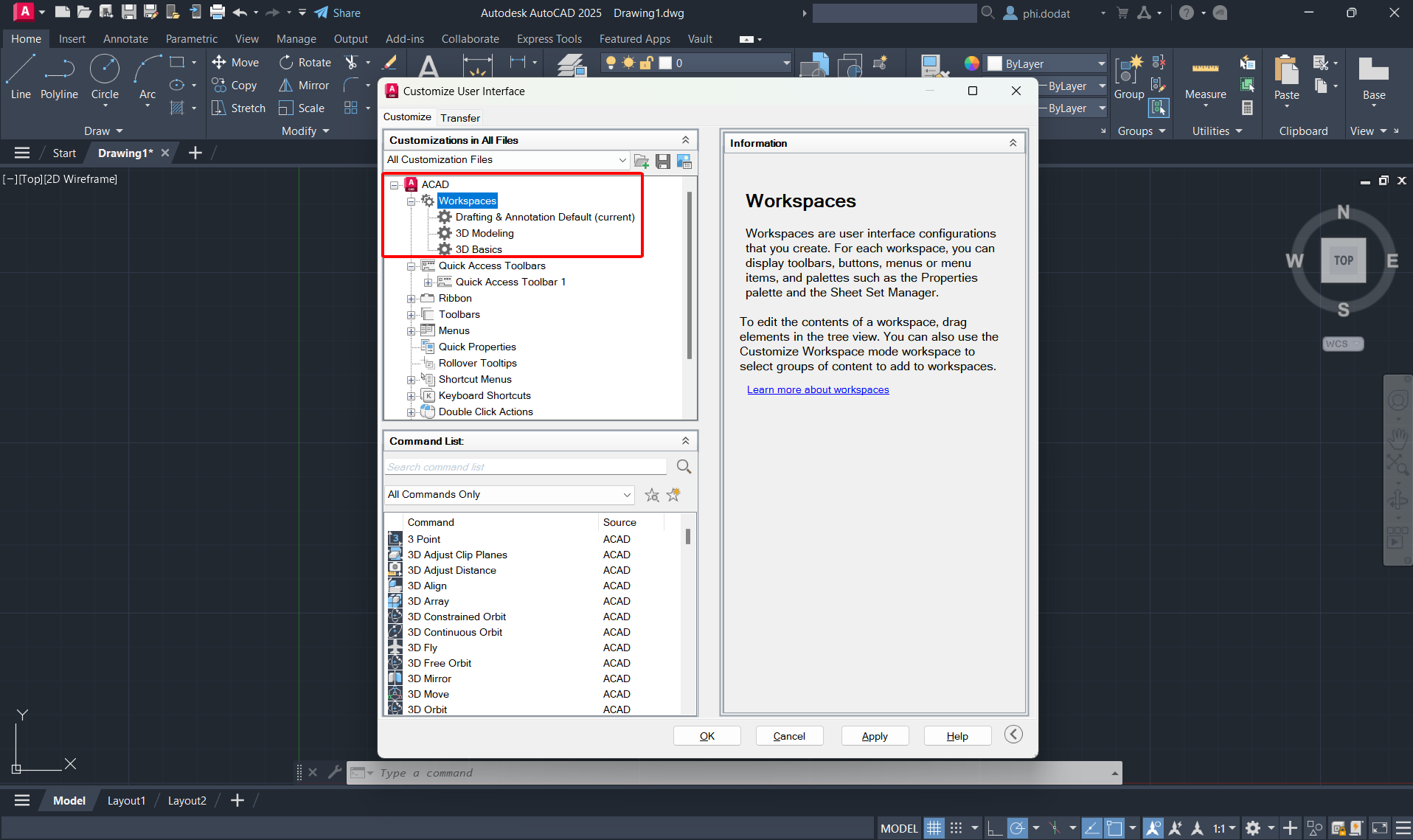
Task: Click the command list search magnifier
Action: [684, 467]
